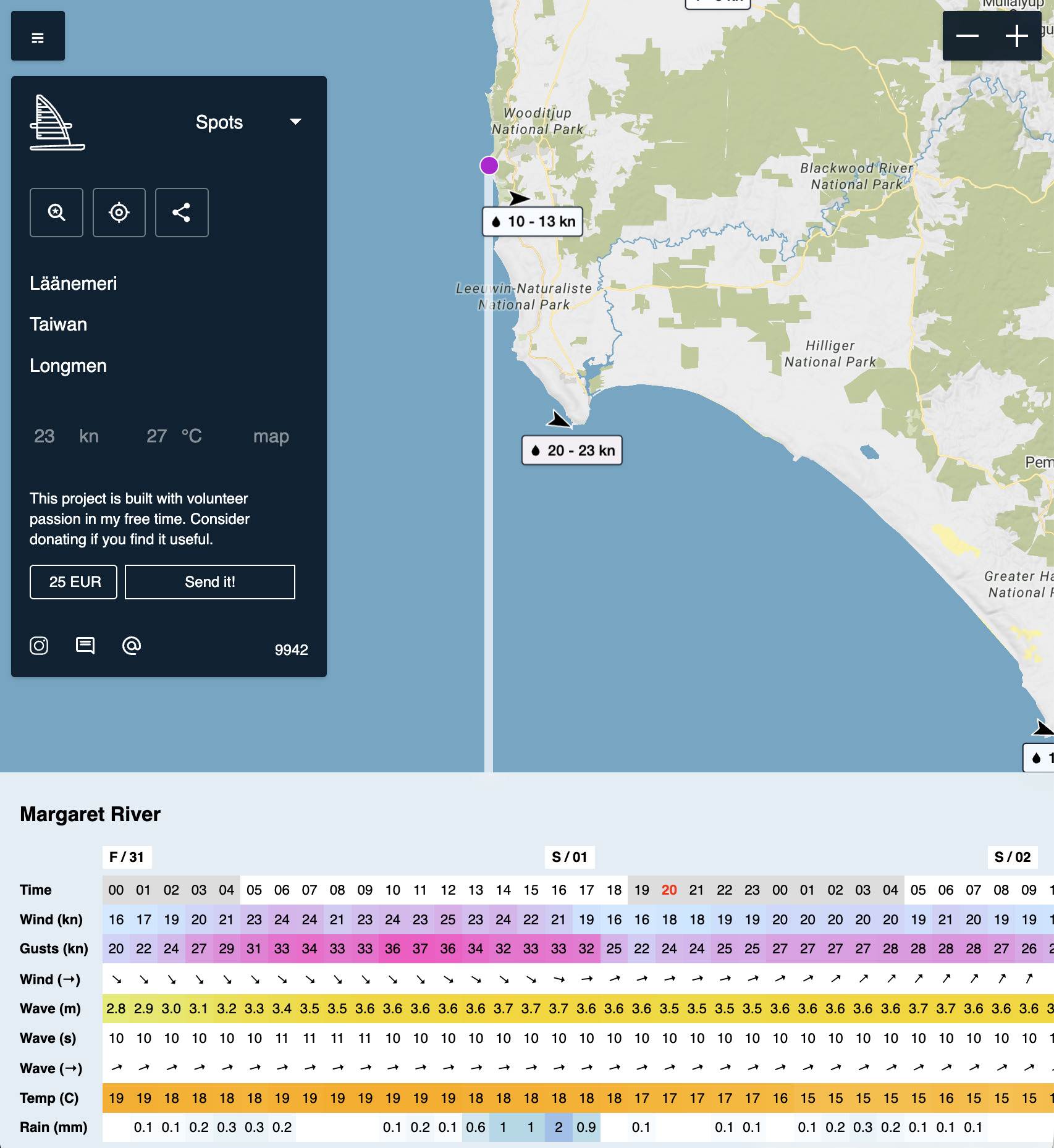Select the spot search icon
The image size is (1054, 1148).
56,213
